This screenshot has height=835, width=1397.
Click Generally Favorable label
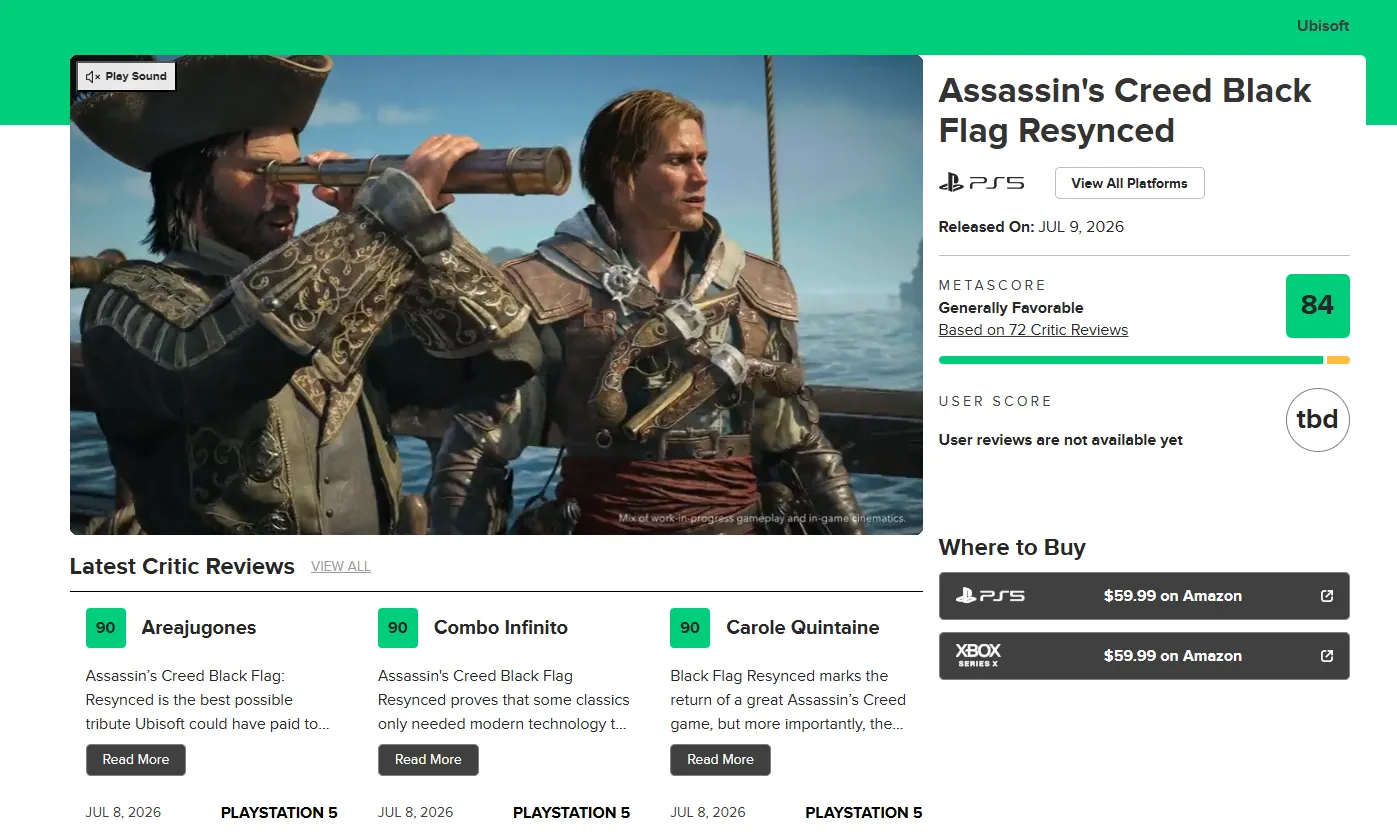point(1011,308)
